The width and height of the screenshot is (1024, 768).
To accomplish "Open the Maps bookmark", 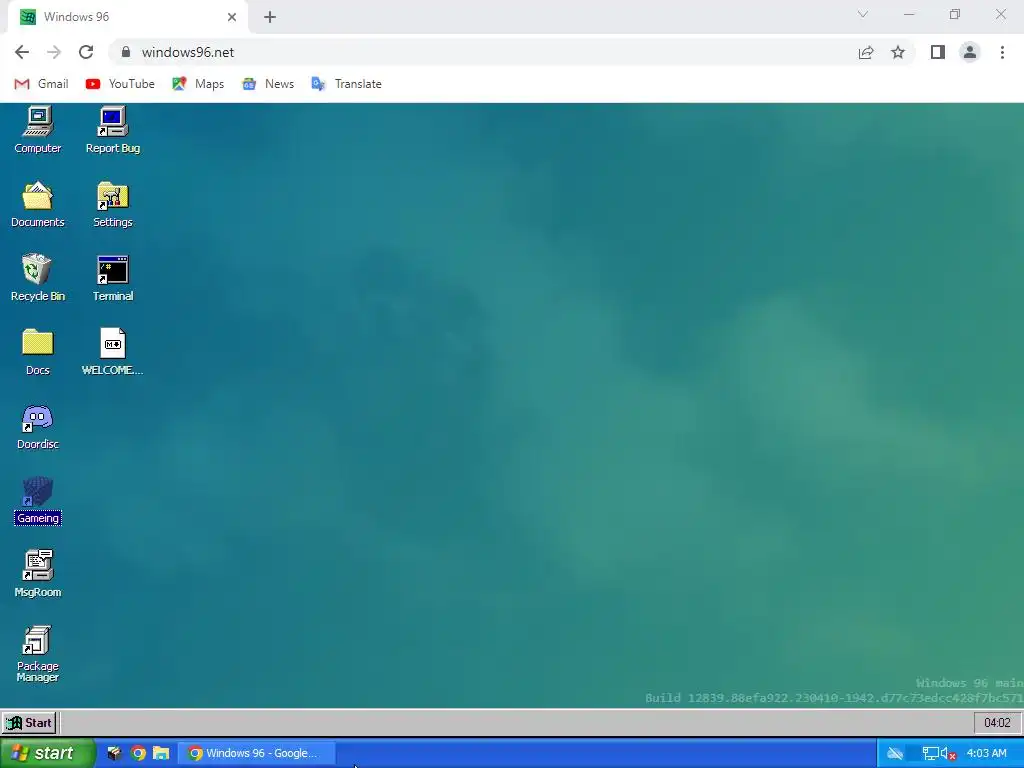I will (198, 84).
